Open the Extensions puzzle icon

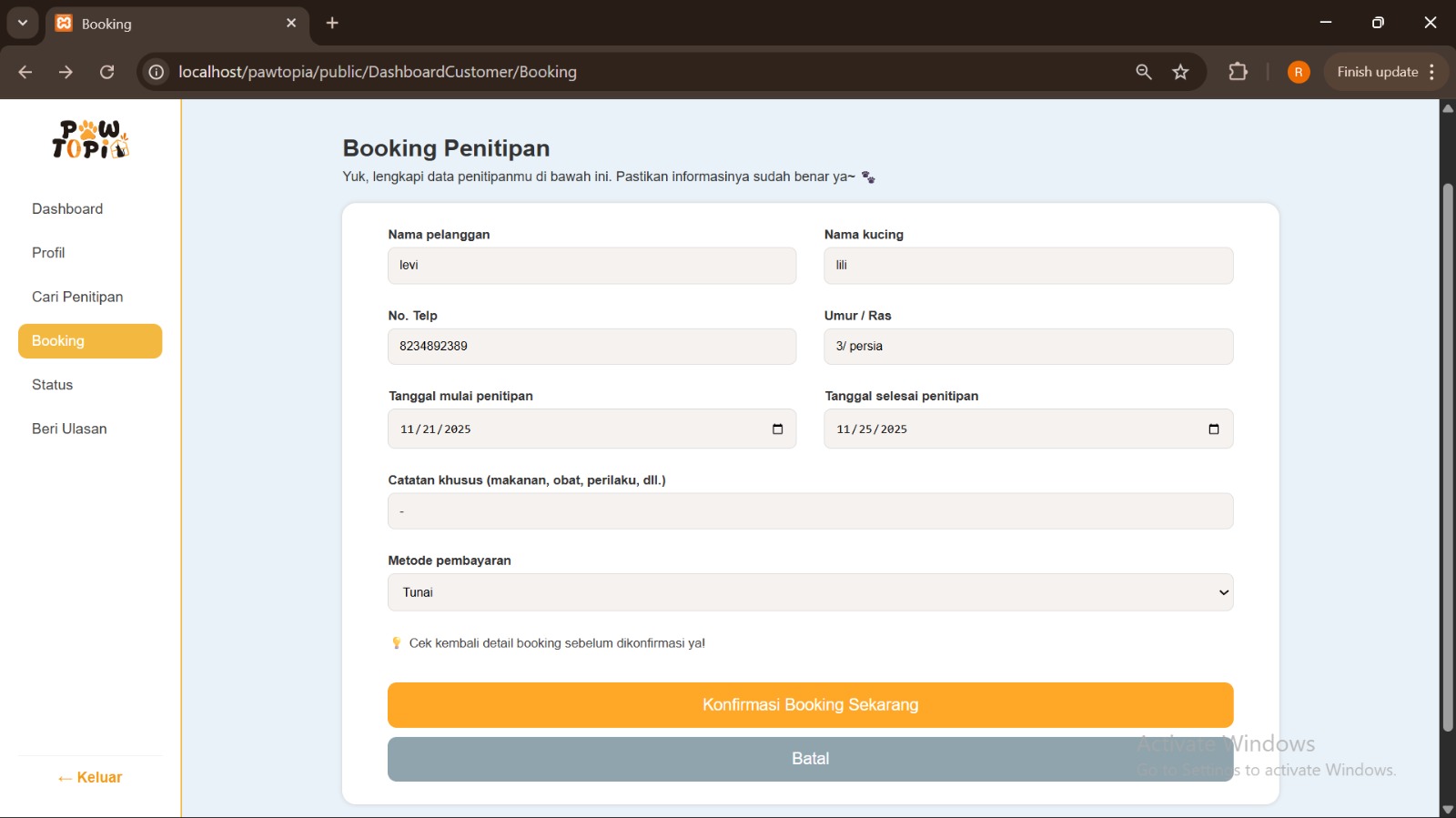pyautogui.click(x=1238, y=72)
